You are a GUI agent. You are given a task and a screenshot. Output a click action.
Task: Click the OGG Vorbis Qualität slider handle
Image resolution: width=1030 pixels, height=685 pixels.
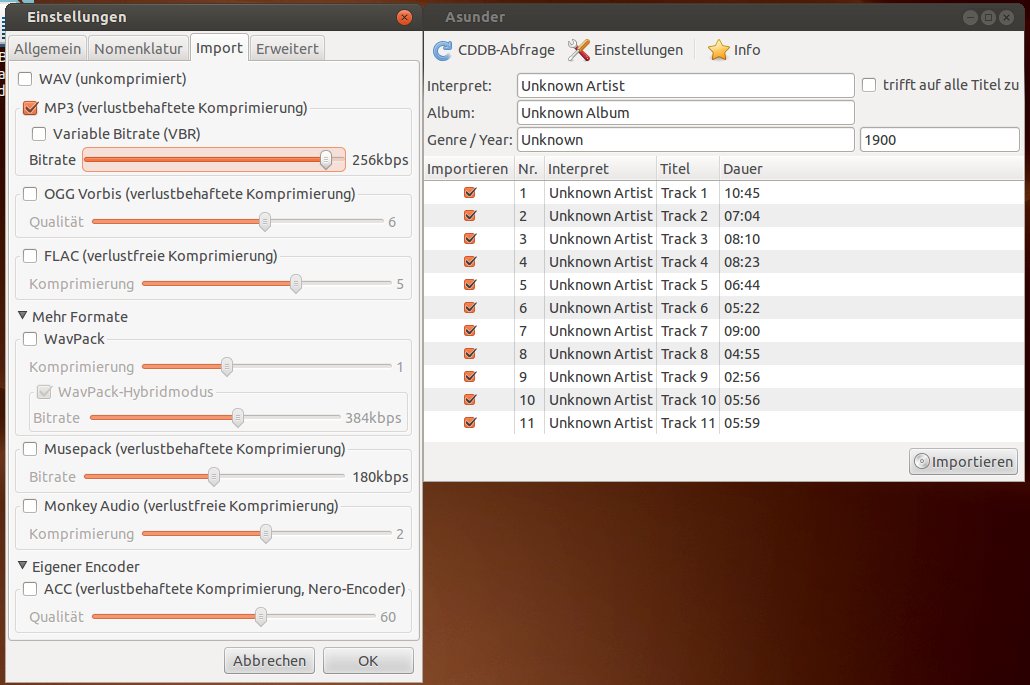[265, 222]
